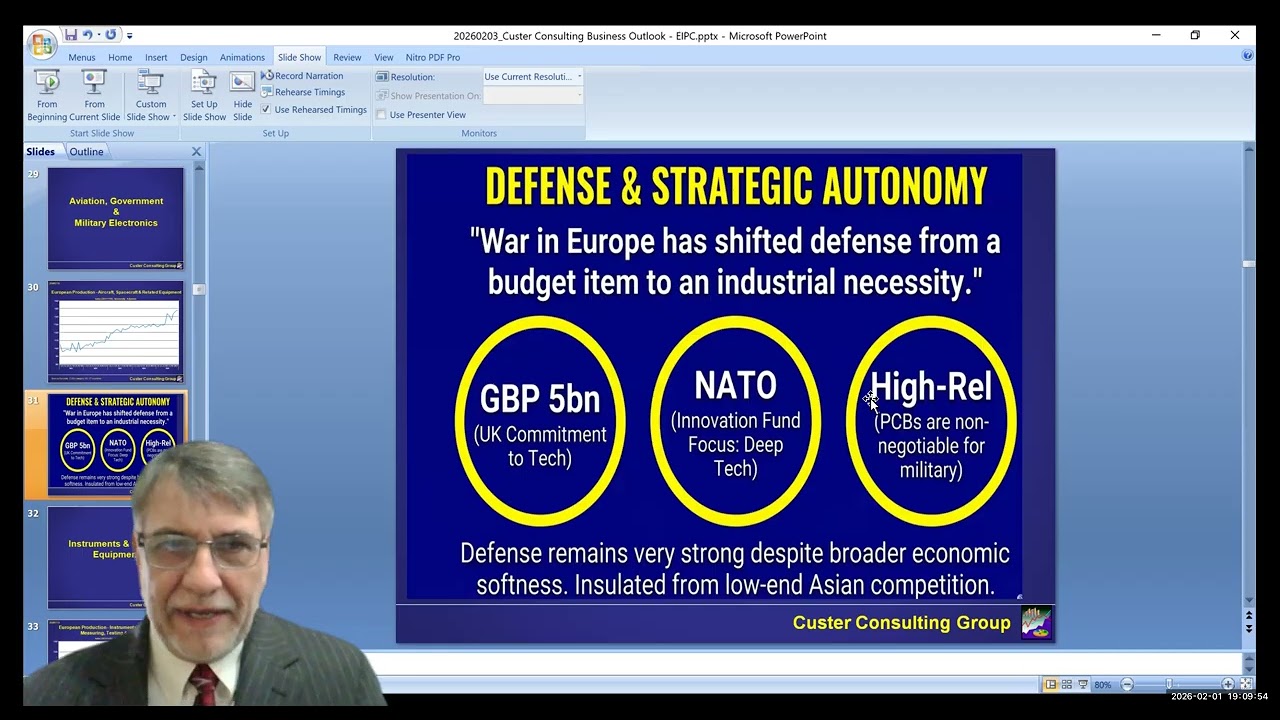Fit slide to current window

click(x=1246, y=684)
